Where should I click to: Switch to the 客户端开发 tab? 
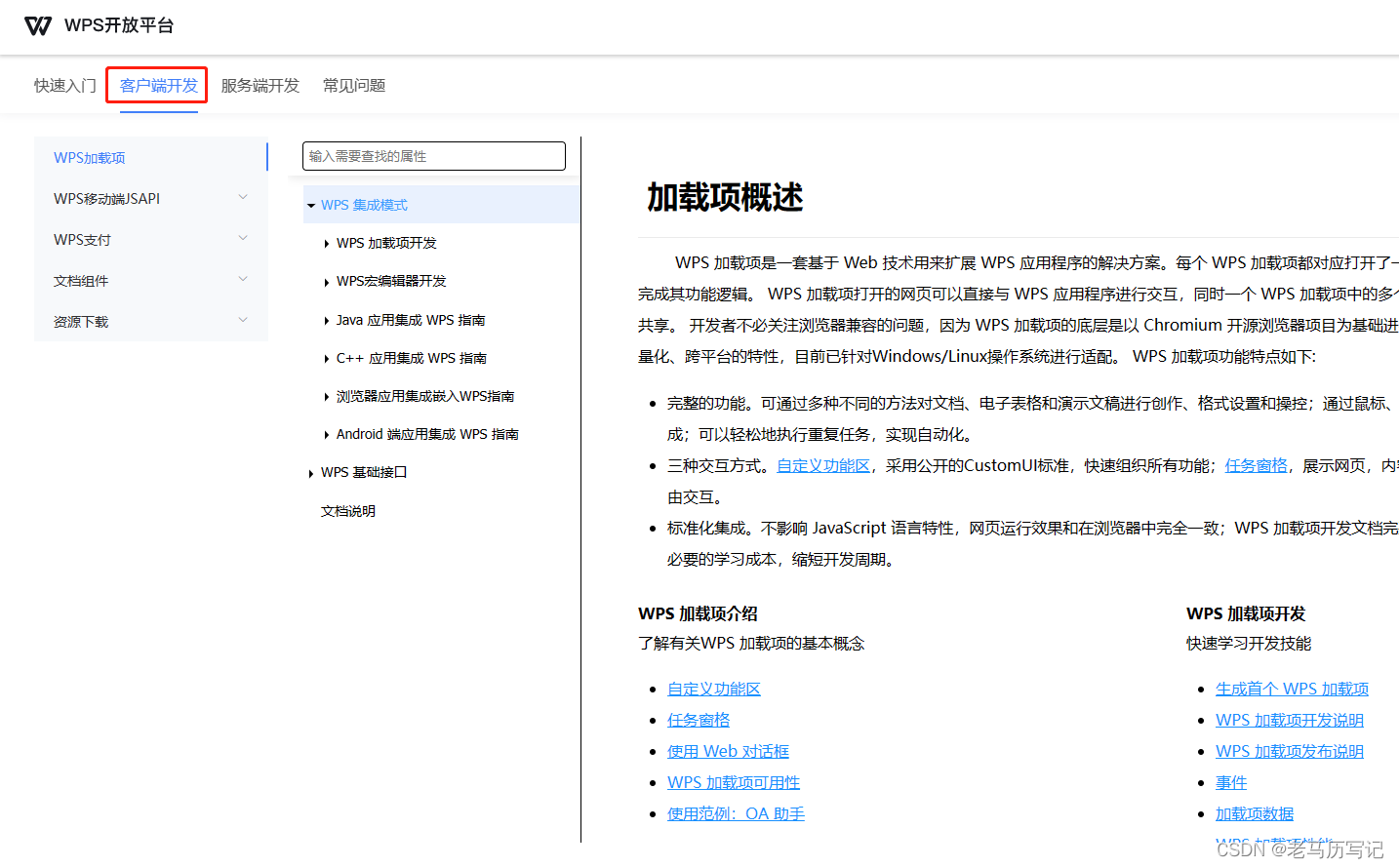point(159,86)
